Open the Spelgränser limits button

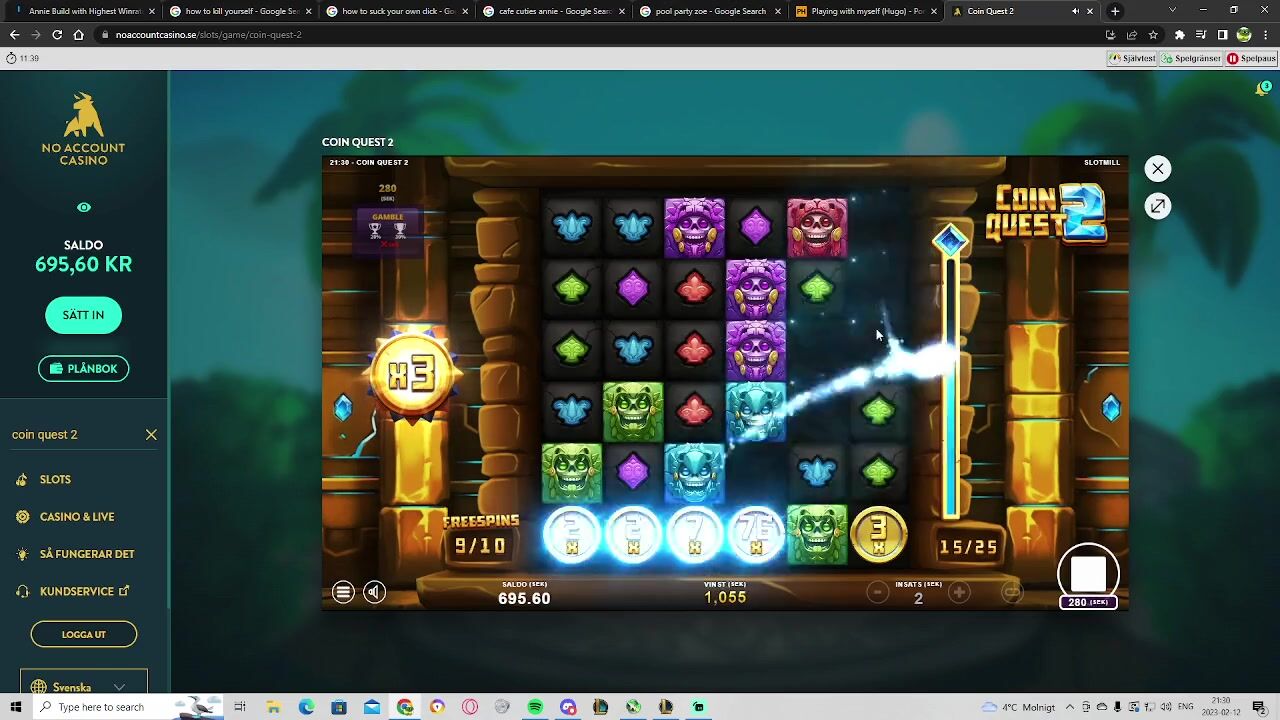pyautogui.click(x=1191, y=58)
